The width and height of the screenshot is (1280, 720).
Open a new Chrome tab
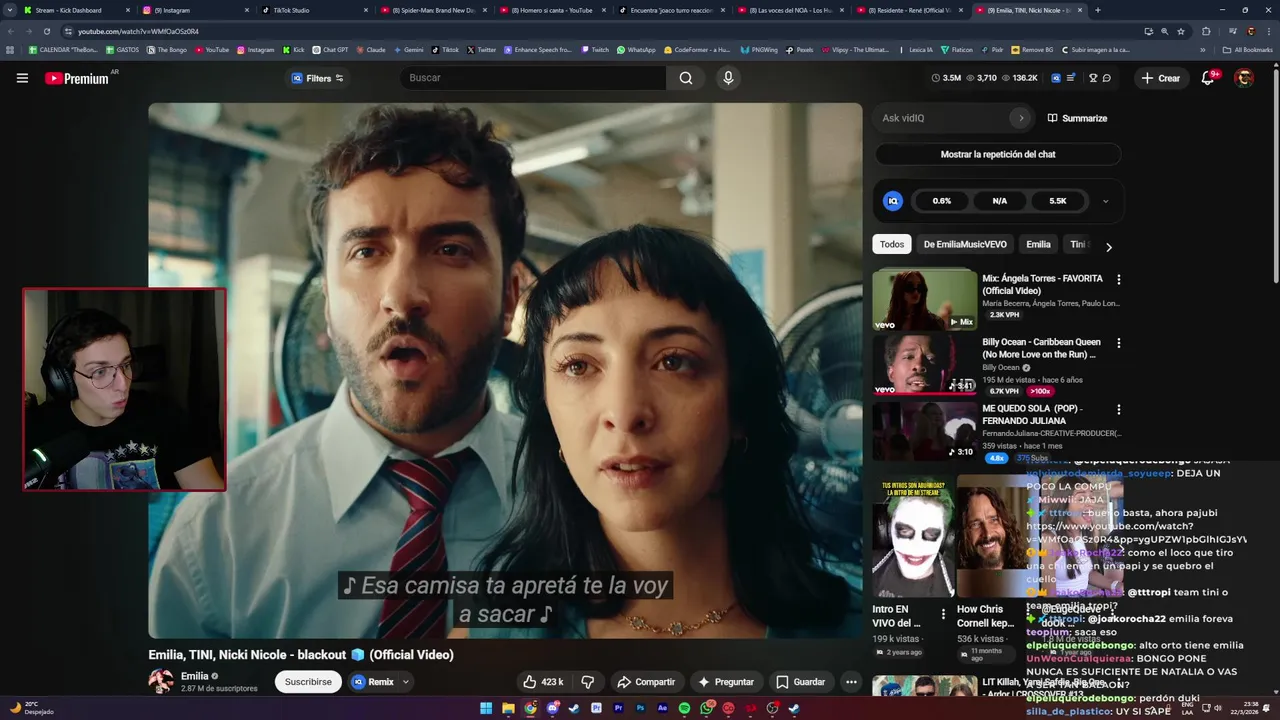(1097, 10)
